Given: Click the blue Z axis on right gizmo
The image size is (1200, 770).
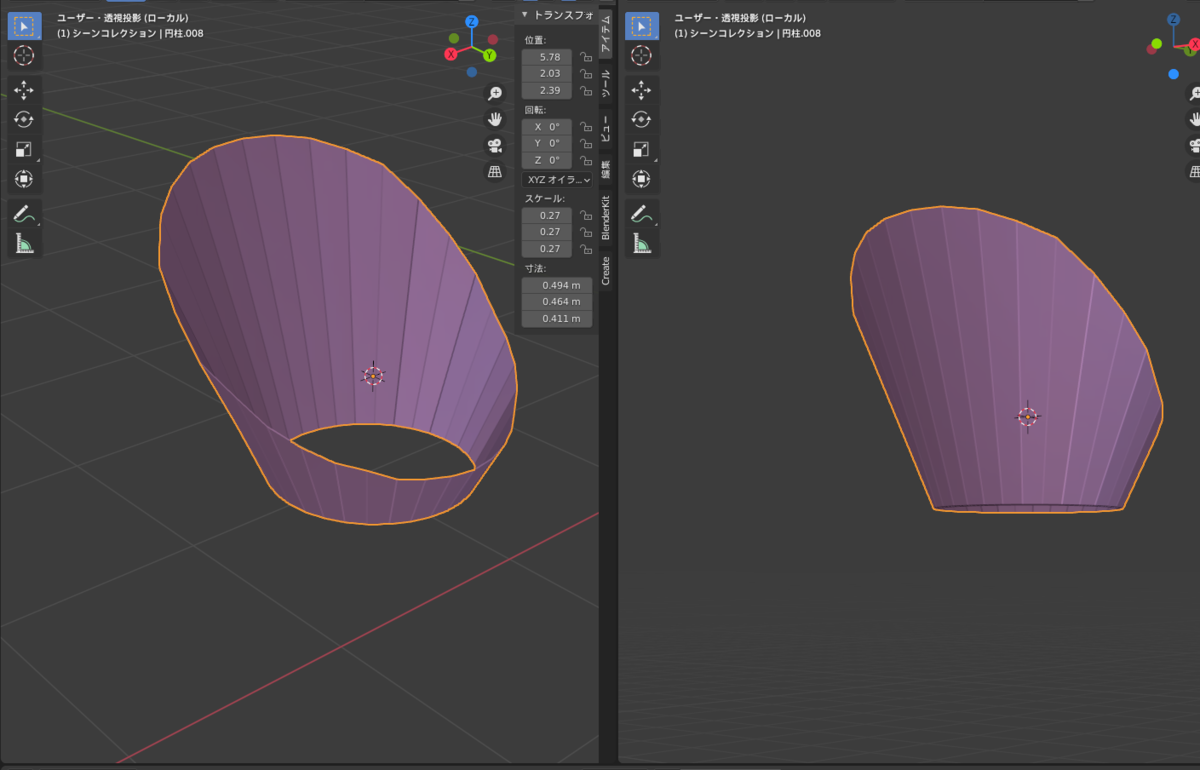Looking at the screenshot, I should click(1173, 19).
